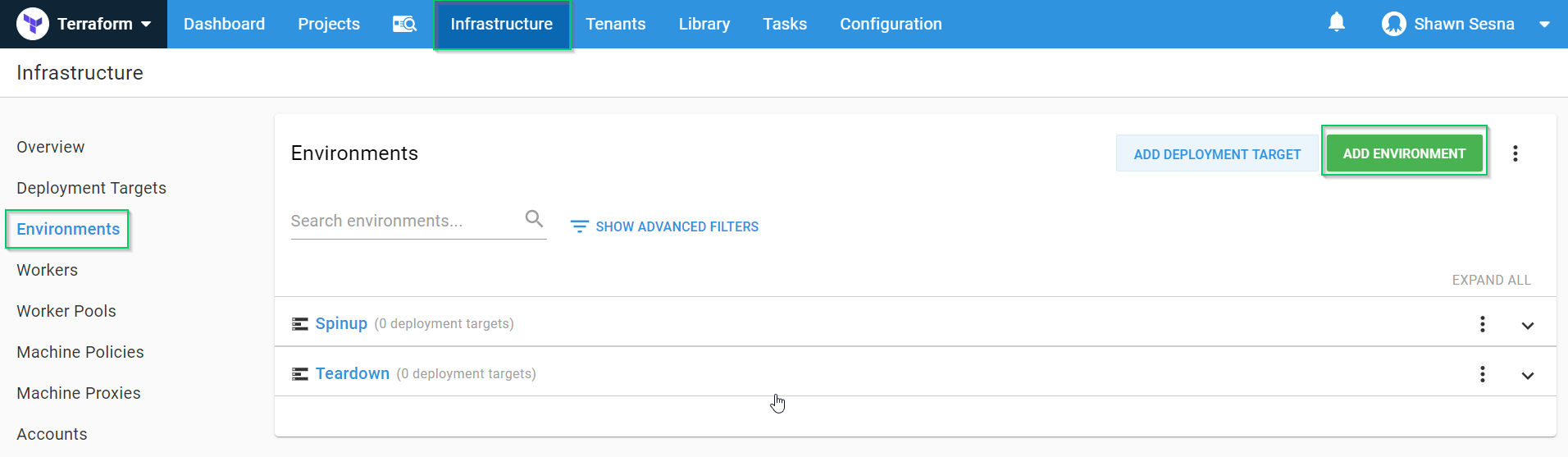
Task: Open the notifications bell
Action: pyautogui.click(x=1336, y=22)
